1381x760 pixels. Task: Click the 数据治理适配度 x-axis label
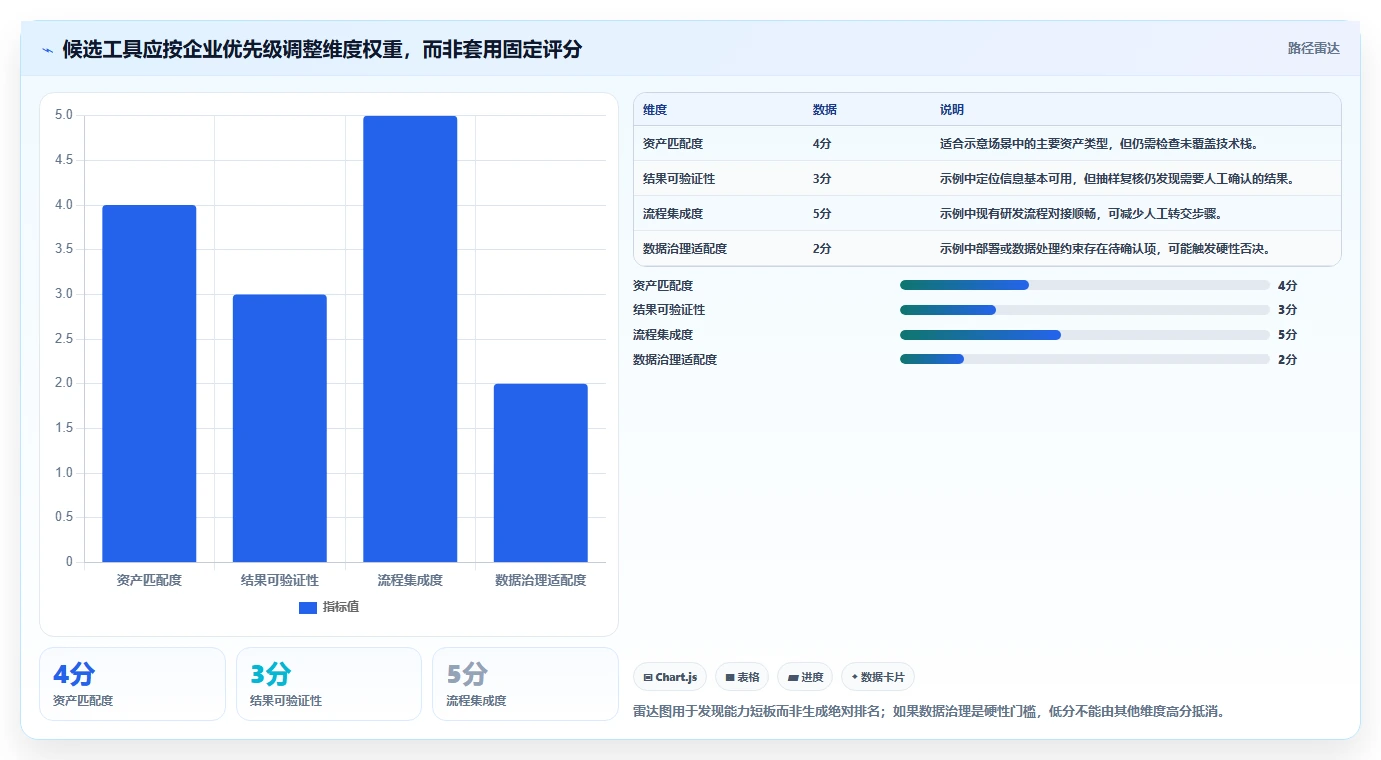point(541,580)
